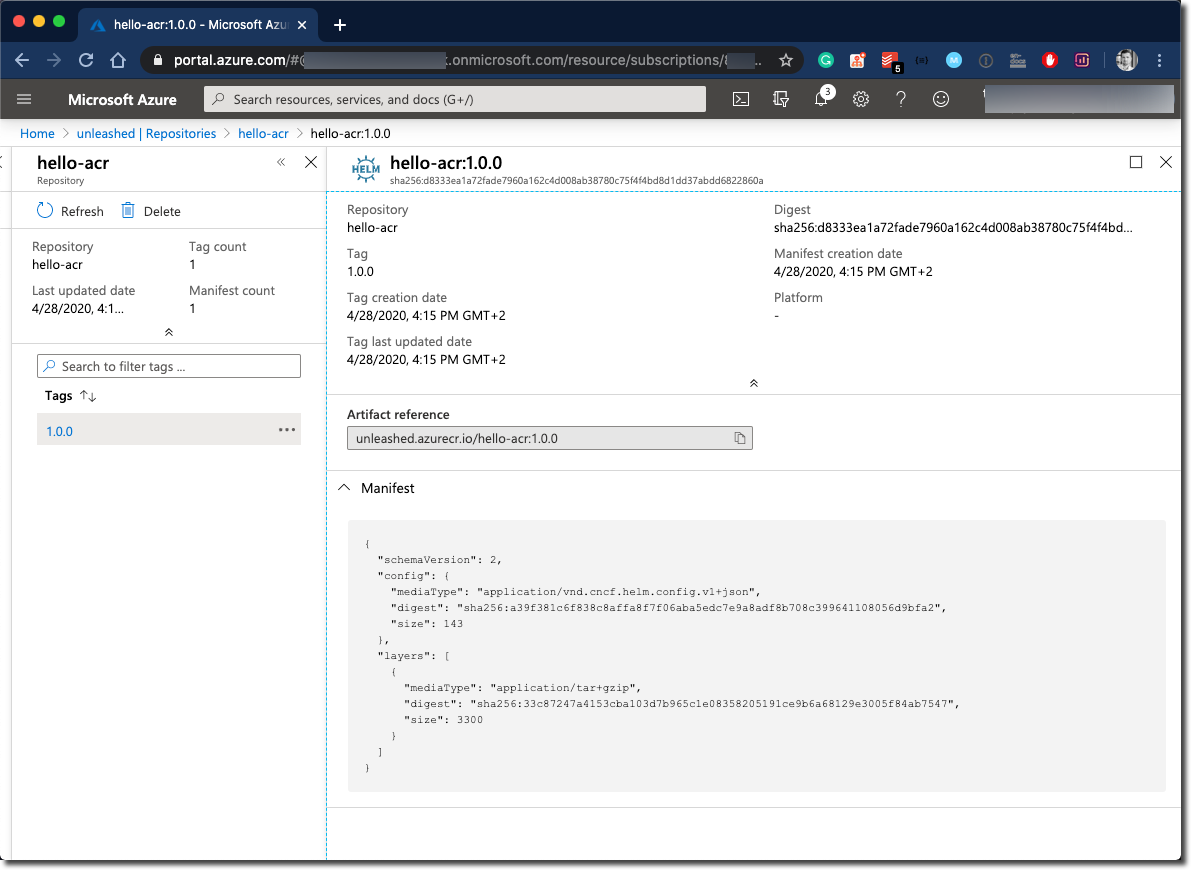The height and width of the screenshot is (870, 1191).
Task: Refresh the repository
Action: pos(71,211)
